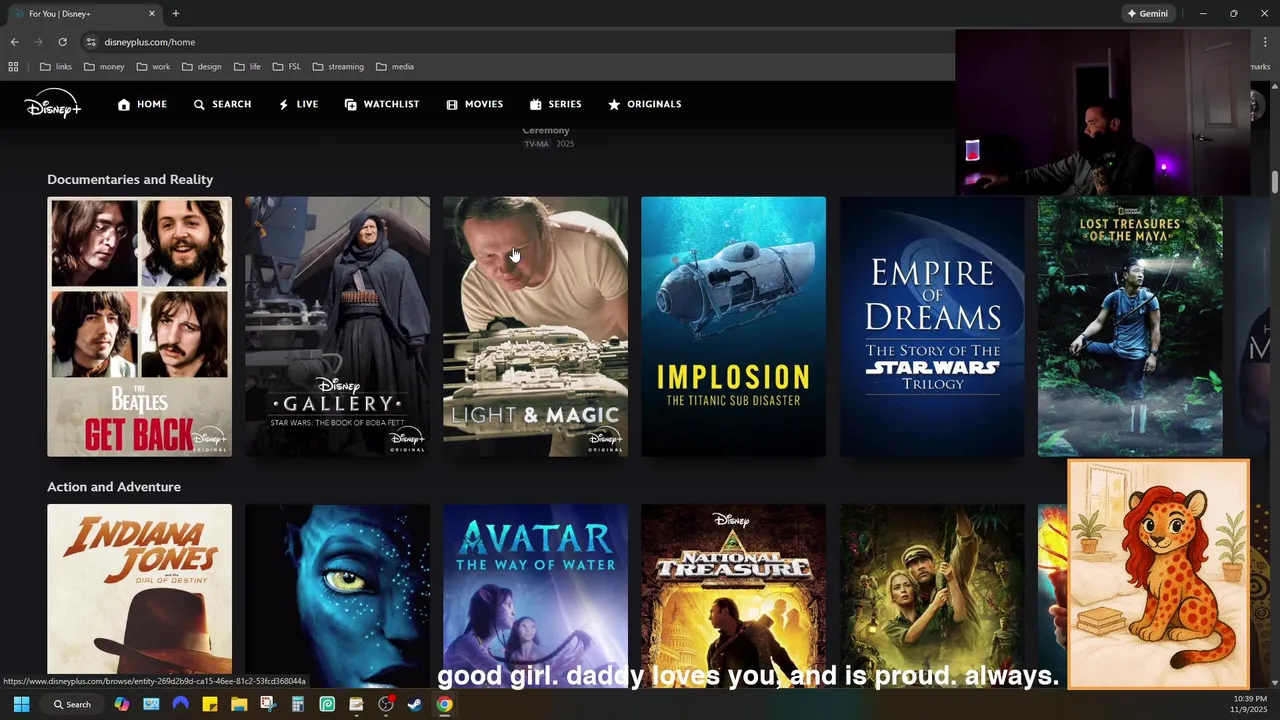Browse the Series section

coord(555,104)
